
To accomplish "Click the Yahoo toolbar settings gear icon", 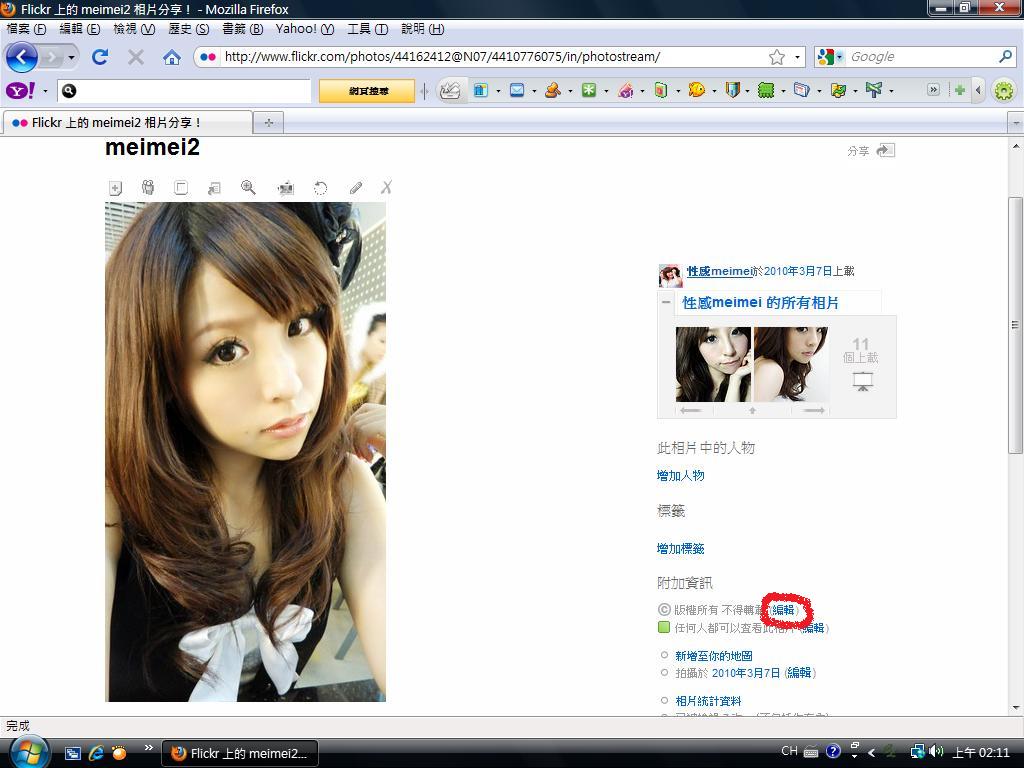I will click(1003, 90).
